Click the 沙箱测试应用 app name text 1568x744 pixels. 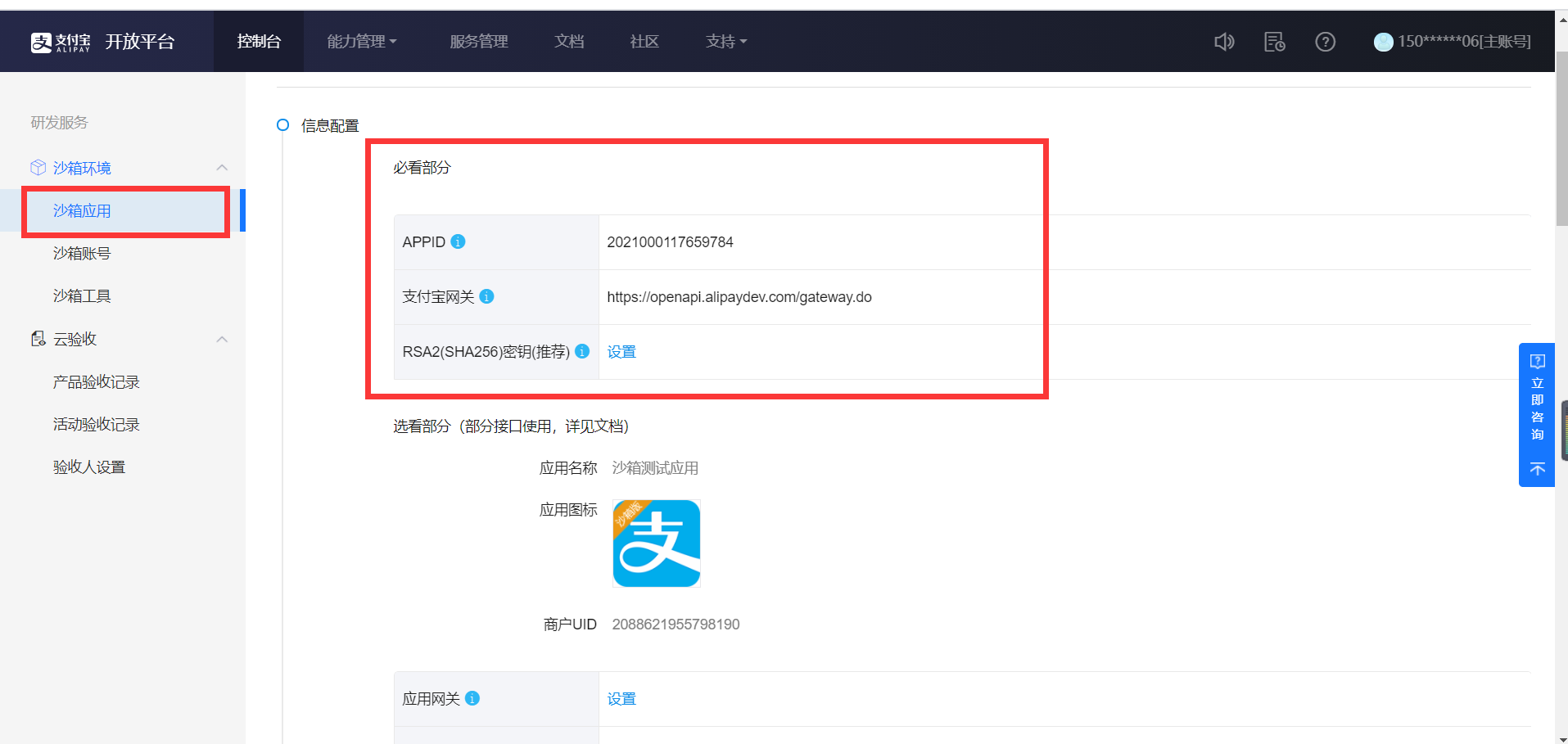click(655, 468)
